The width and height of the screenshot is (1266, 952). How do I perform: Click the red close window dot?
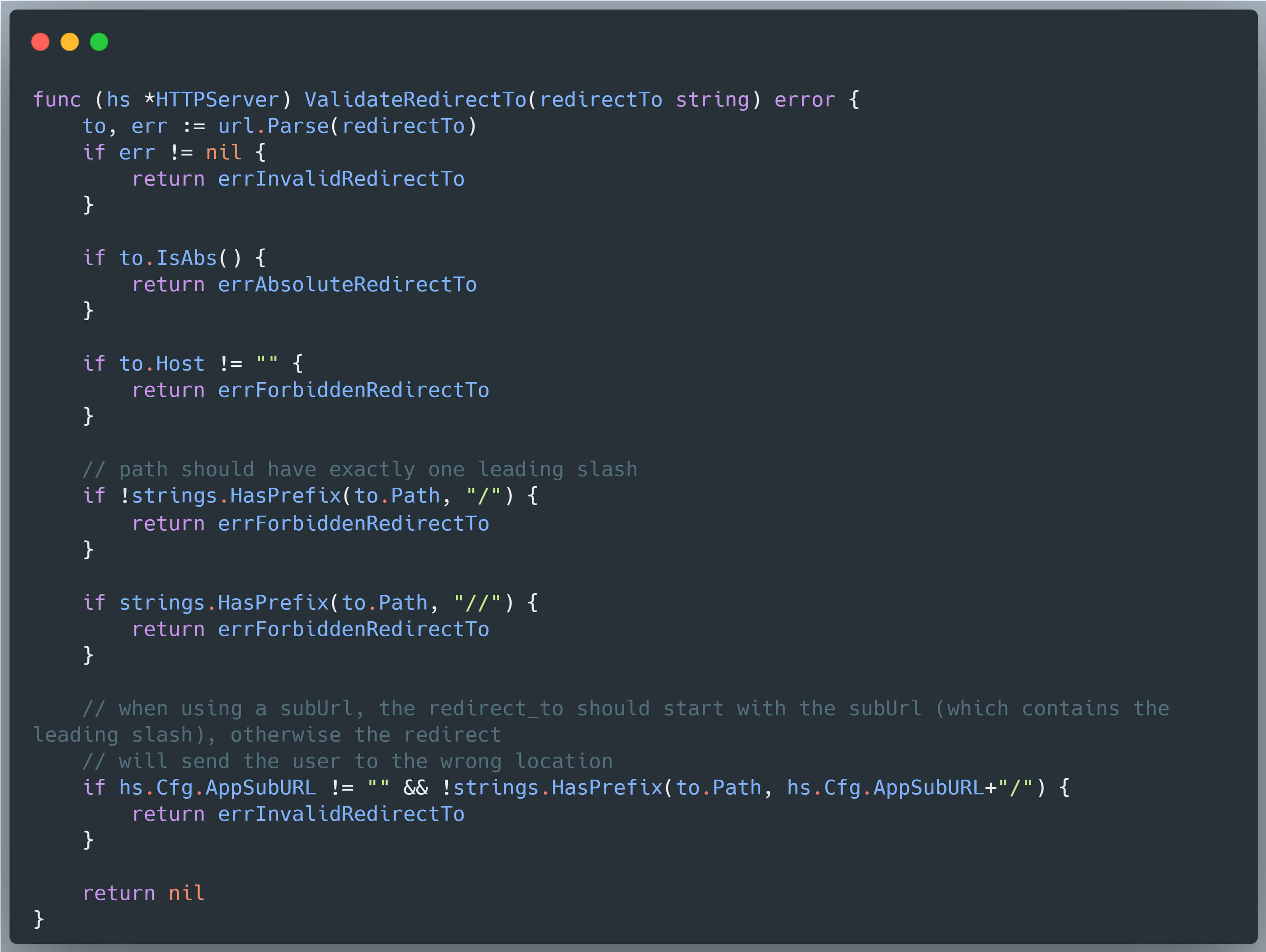point(40,42)
